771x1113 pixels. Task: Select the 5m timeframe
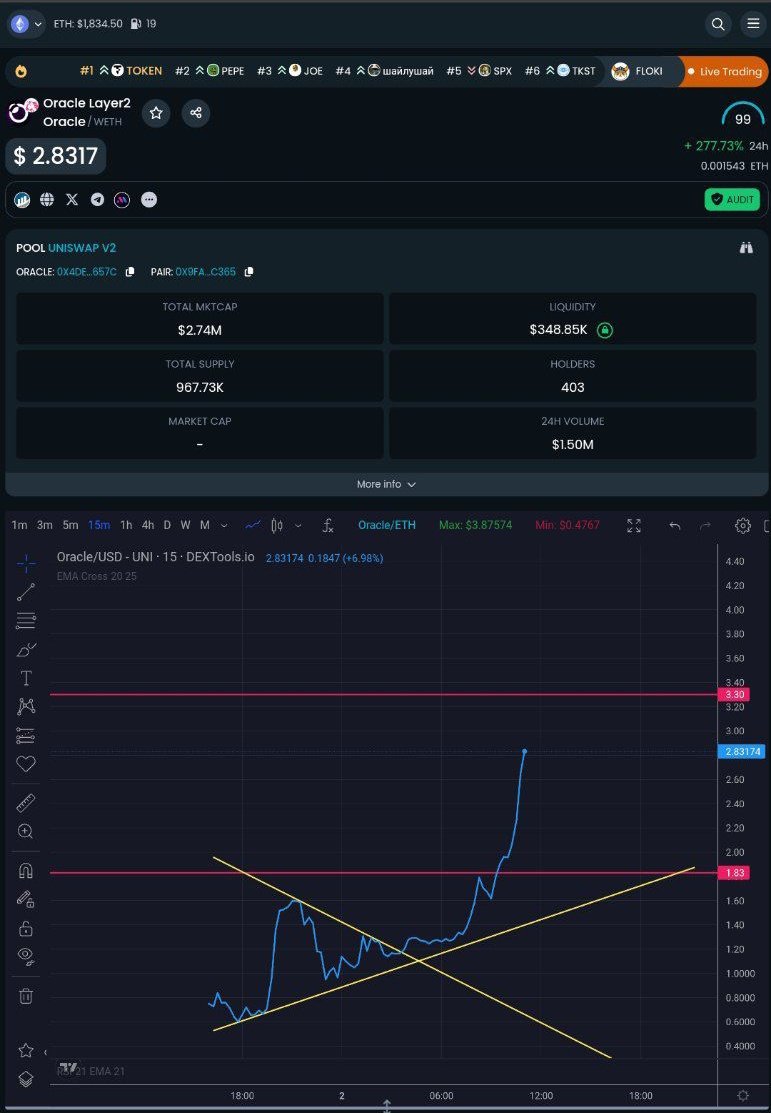pyautogui.click(x=70, y=525)
